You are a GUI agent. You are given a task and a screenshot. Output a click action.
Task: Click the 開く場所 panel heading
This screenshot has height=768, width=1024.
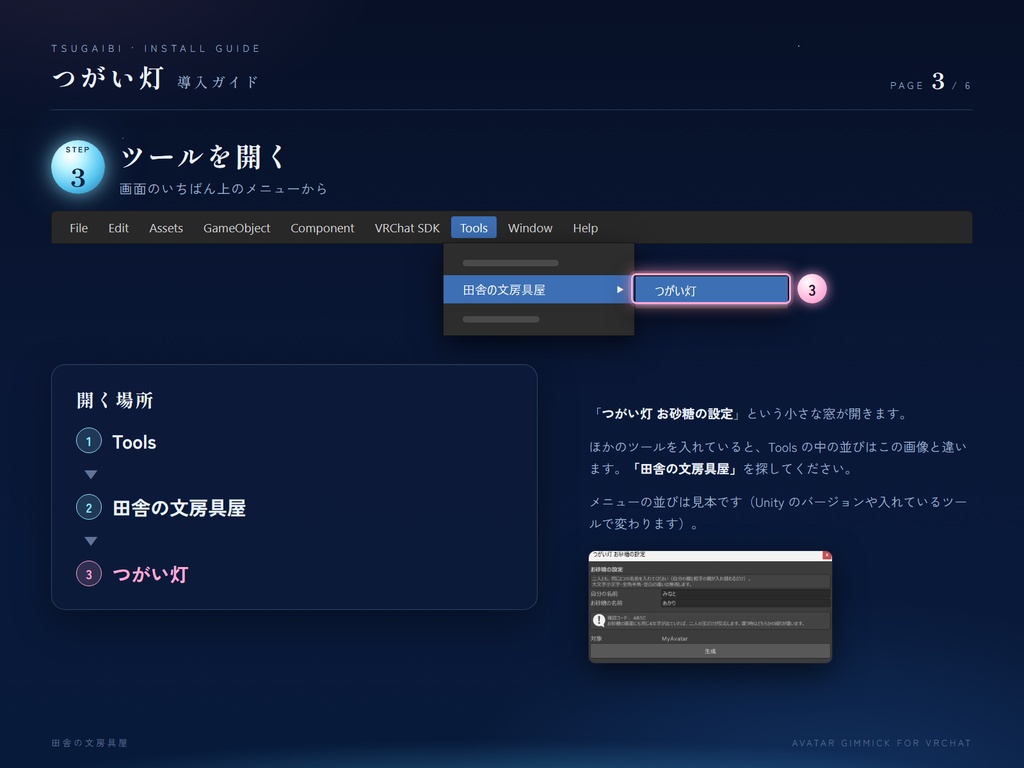115,400
